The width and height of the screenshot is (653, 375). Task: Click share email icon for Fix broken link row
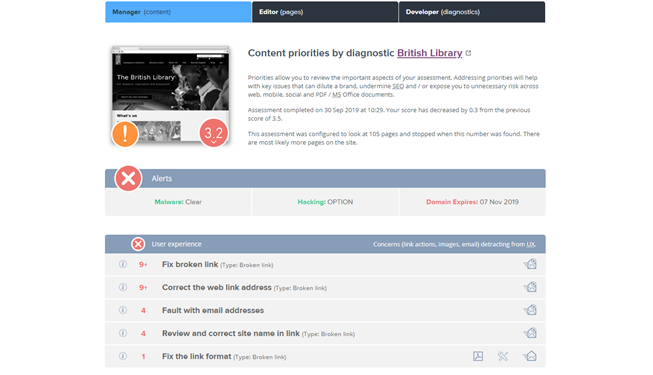[530, 264]
